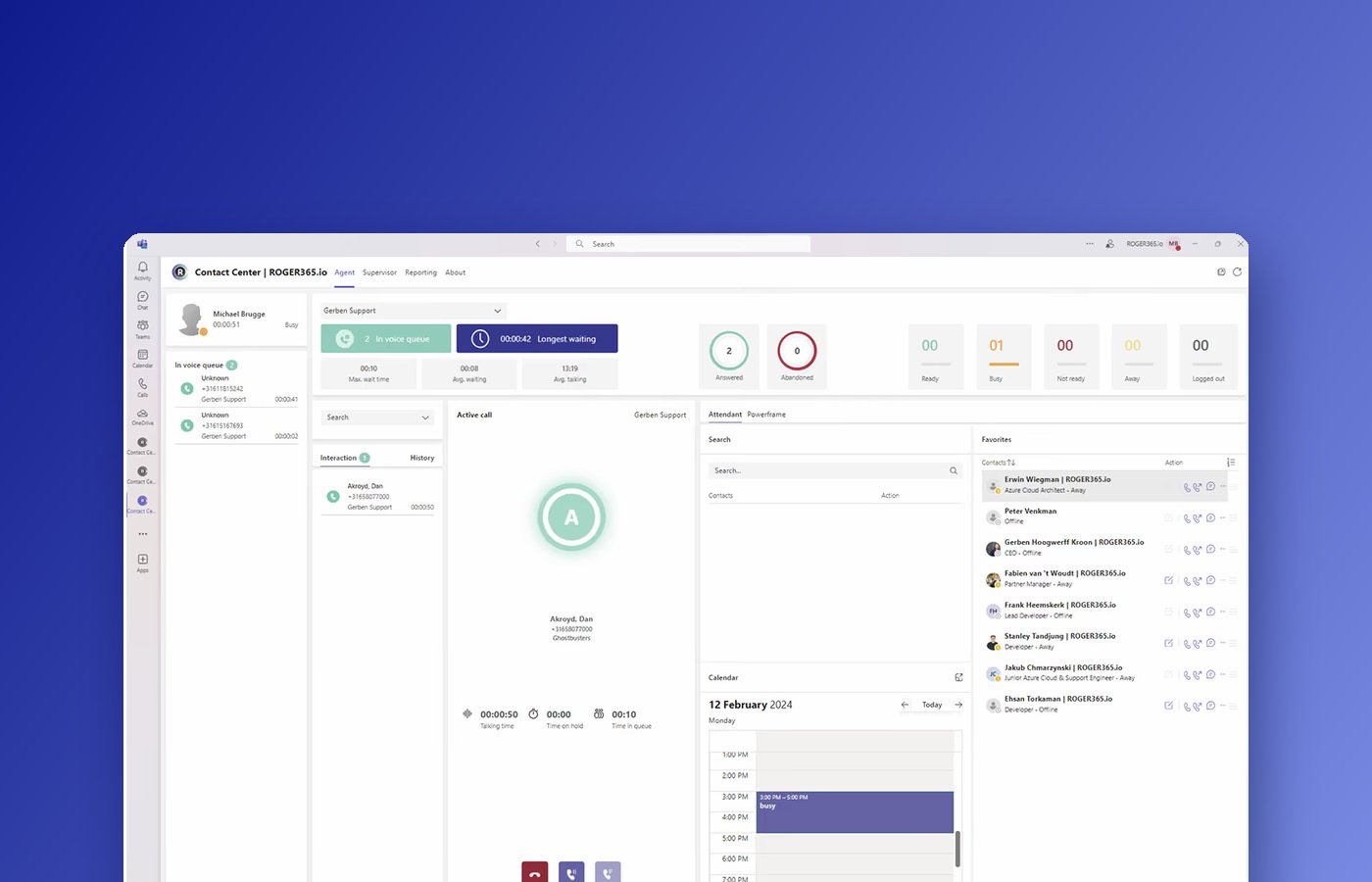
Task: Go to the next calendar day
Action: (958, 705)
